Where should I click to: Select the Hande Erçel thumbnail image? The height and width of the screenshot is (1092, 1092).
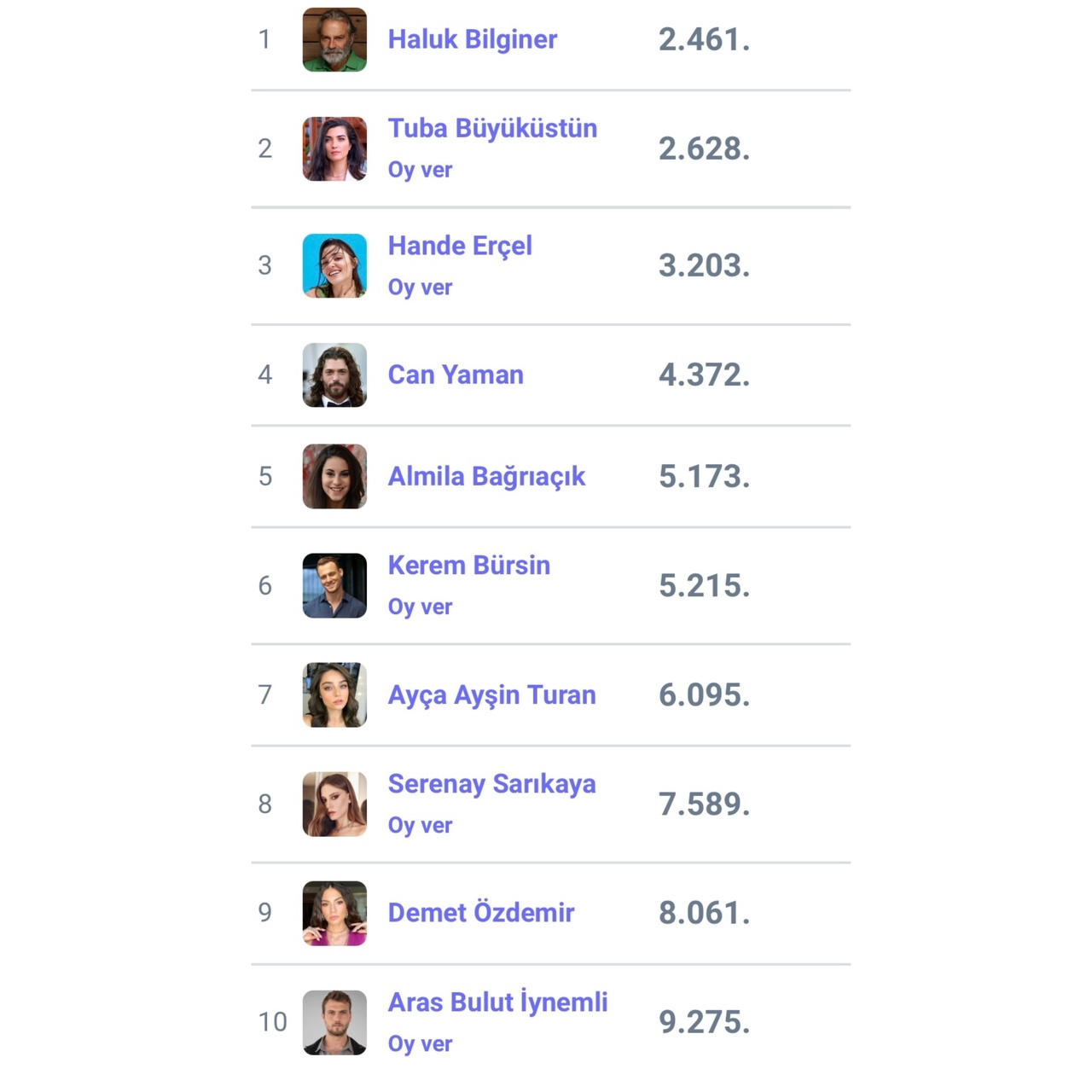pyautogui.click(x=334, y=265)
